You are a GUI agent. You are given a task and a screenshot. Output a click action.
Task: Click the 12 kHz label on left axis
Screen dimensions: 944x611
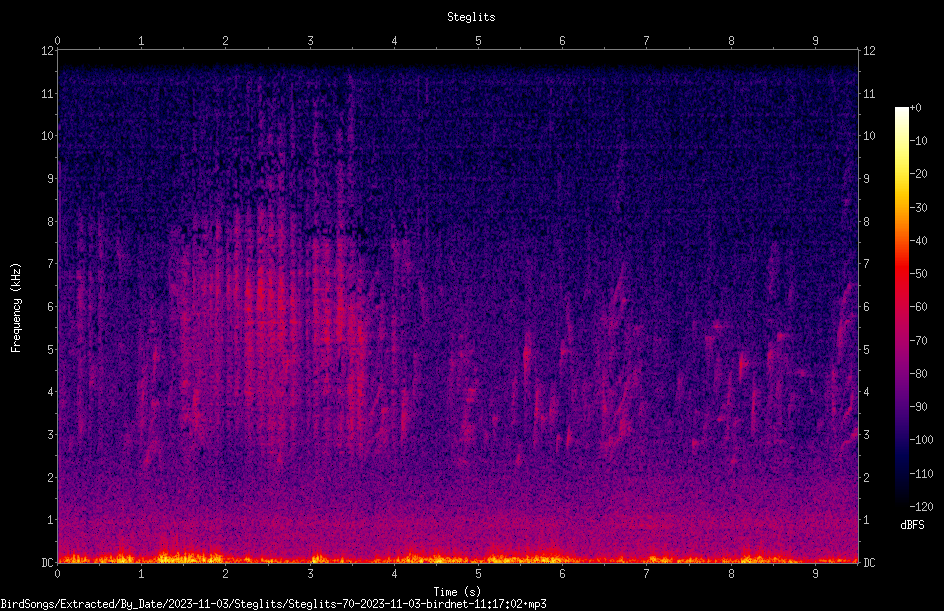pyautogui.click(x=48, y=51)
